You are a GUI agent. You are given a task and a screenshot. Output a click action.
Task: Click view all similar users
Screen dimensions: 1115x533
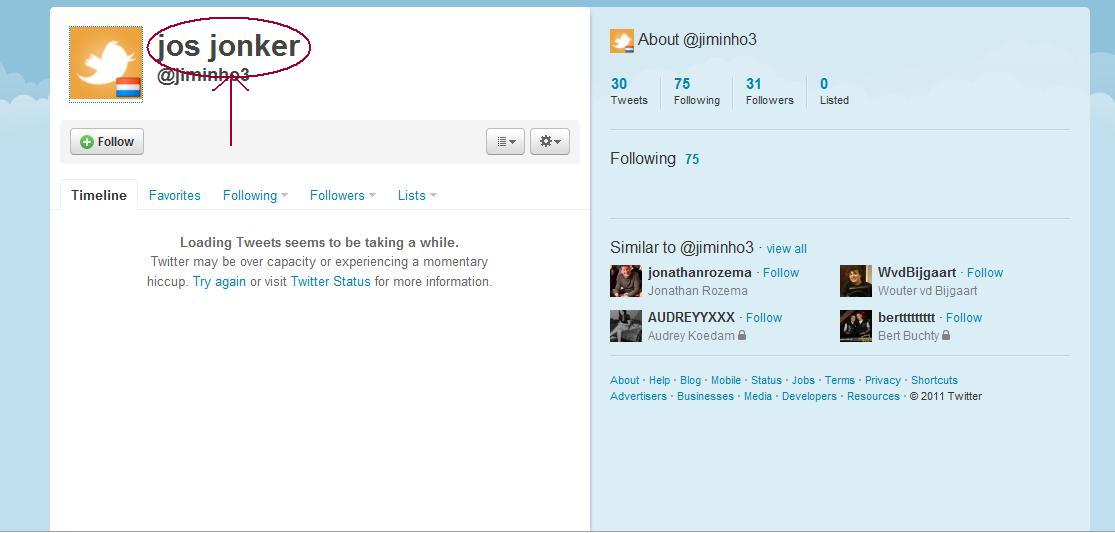[786, 249]
